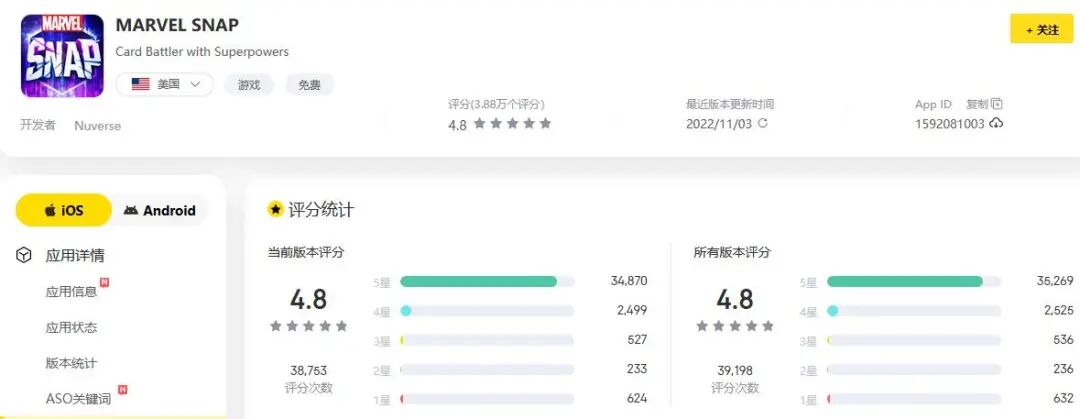Open the Nuverse developer link
Image resolution: width=1080 pixels, height=419 pixels.
(97, 126)
